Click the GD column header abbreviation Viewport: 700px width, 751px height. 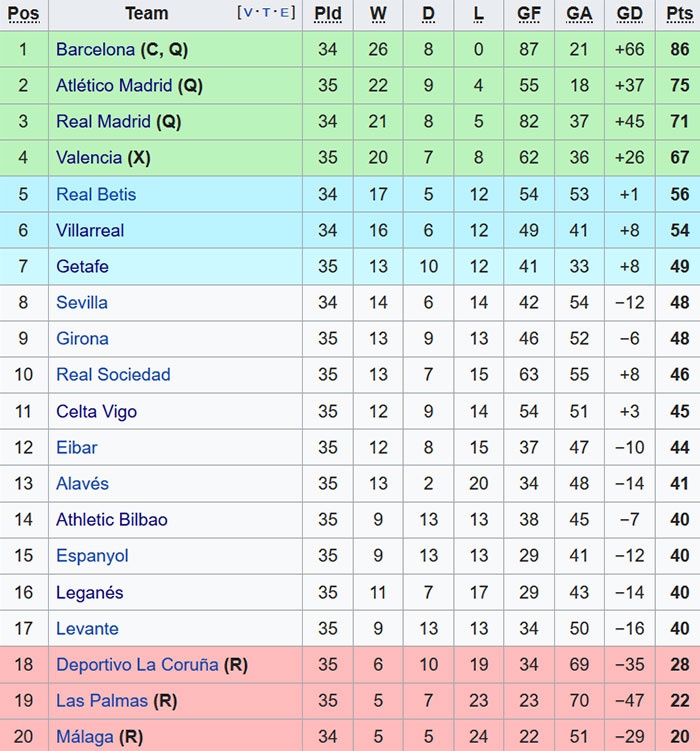[630, 13]
